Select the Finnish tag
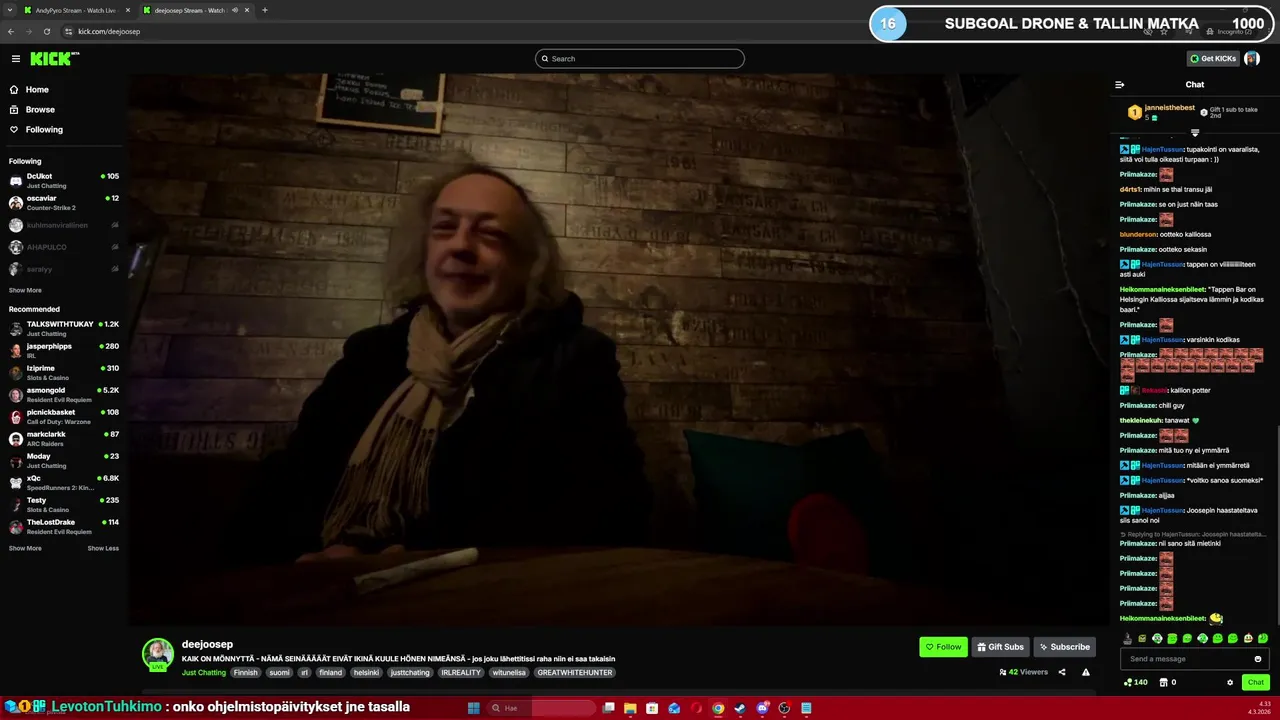 click(x=245, y=673)
